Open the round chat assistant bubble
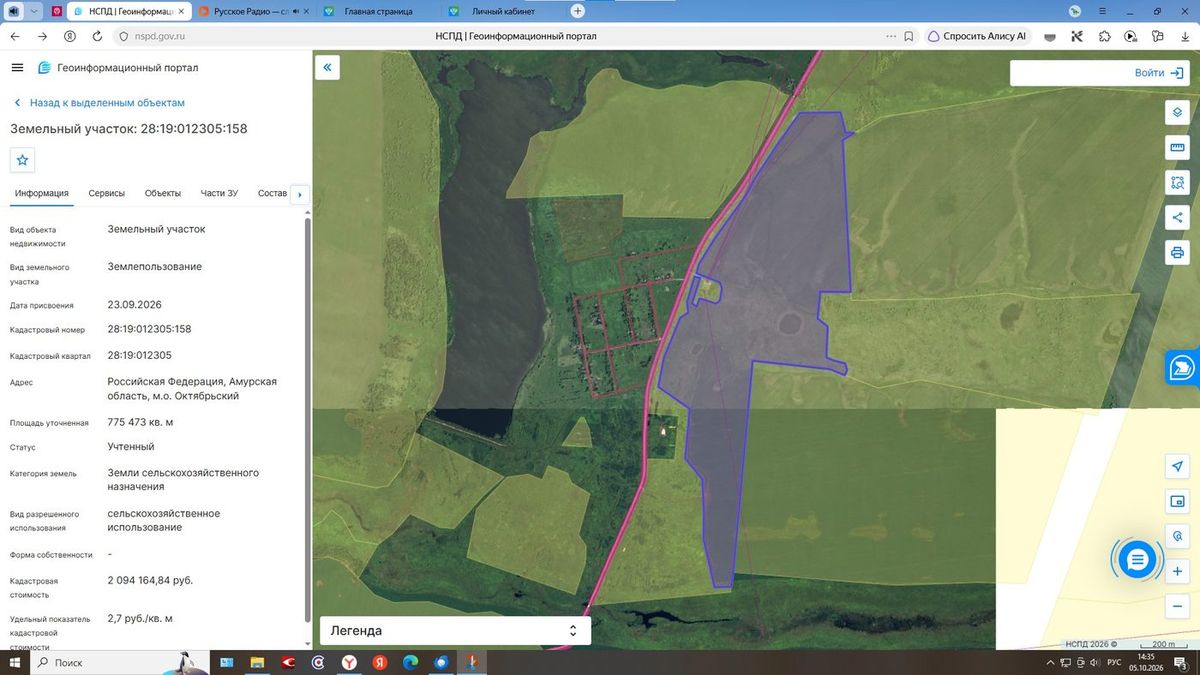The height and width of the screenshot is (675, 1200). (1136, 560)
